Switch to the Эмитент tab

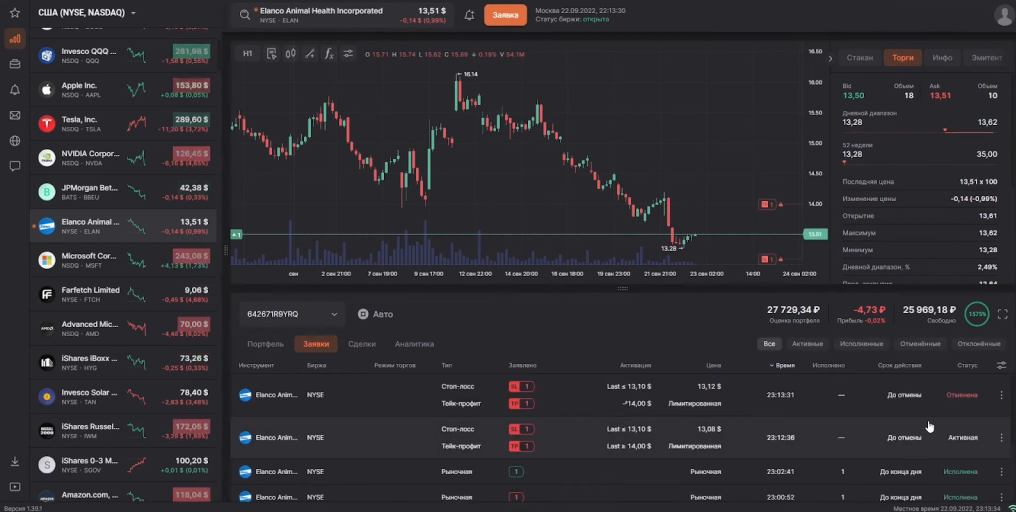[x=986, y=58]
